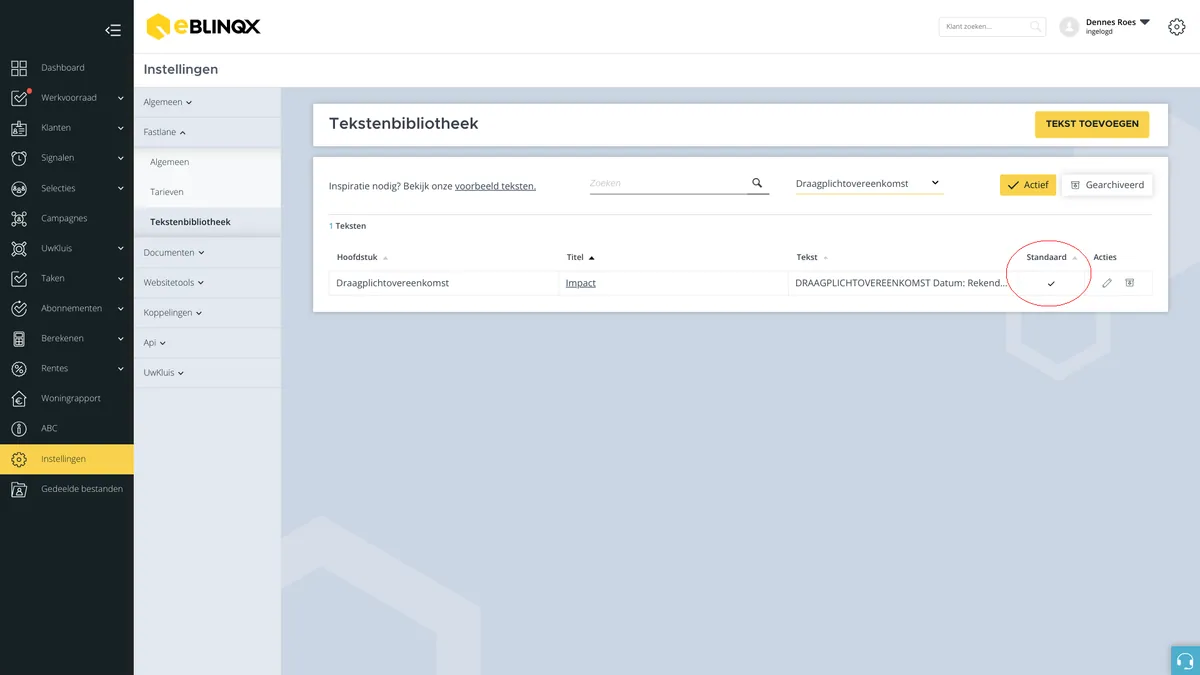This screenshot has width=1200, height=675.
Task: Click the magnifier in Klant zoeken field
Action: [x=1036, y=27]
